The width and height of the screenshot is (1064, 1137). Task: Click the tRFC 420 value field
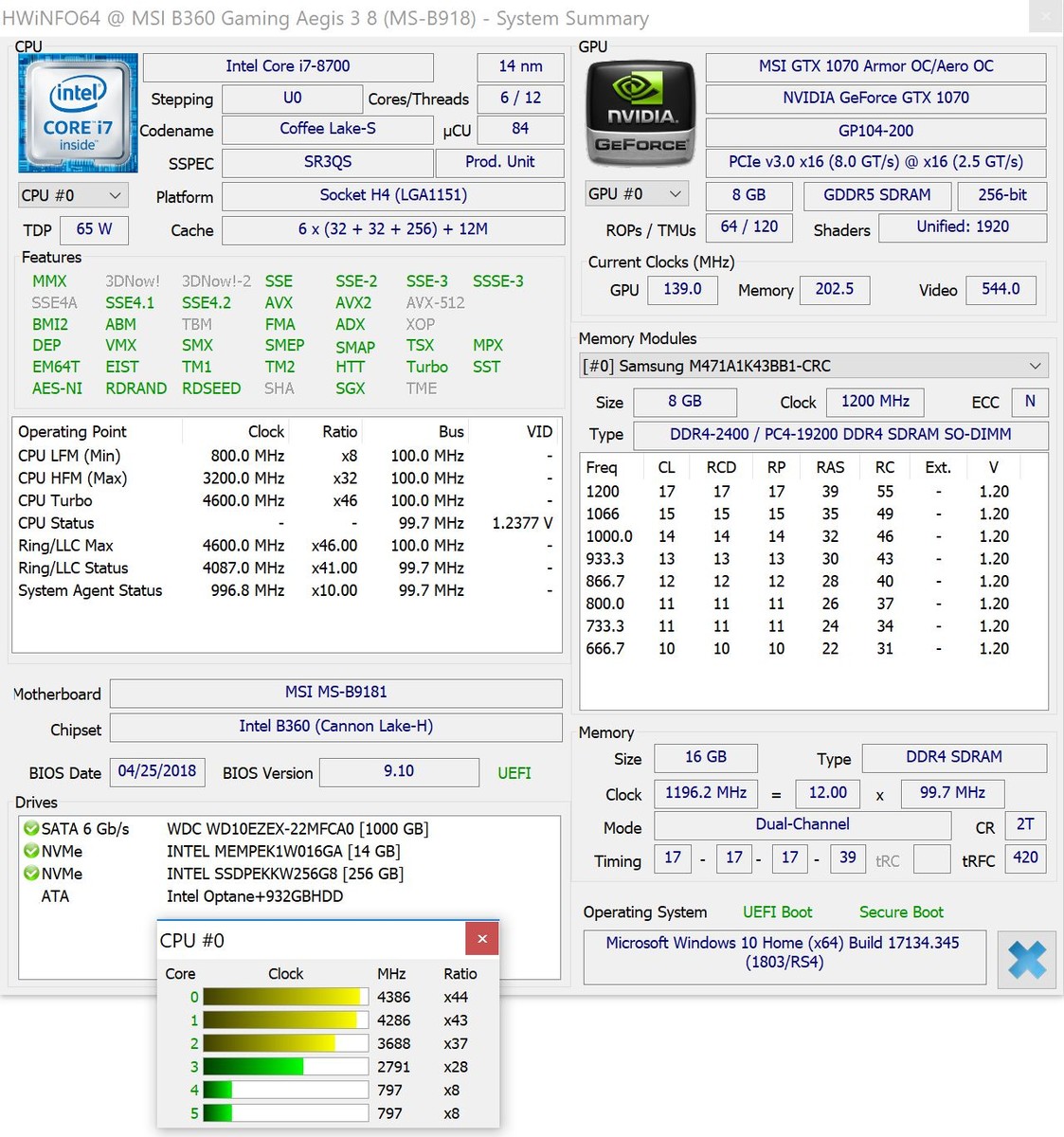click(1025, 858)
